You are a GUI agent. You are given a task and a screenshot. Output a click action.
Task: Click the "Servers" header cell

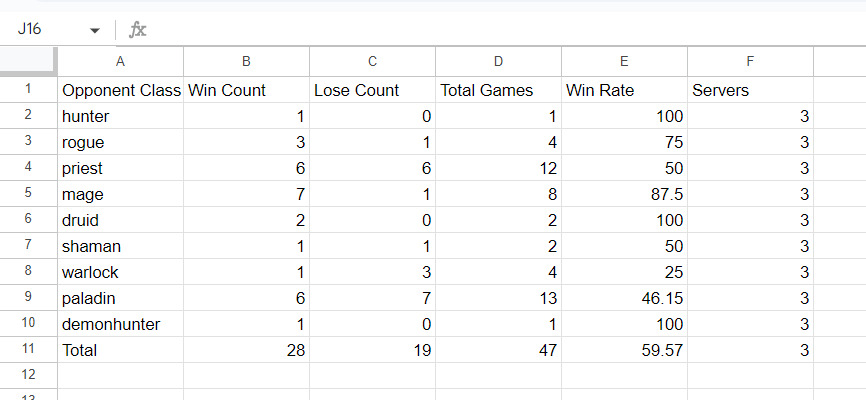coord(750,90)
